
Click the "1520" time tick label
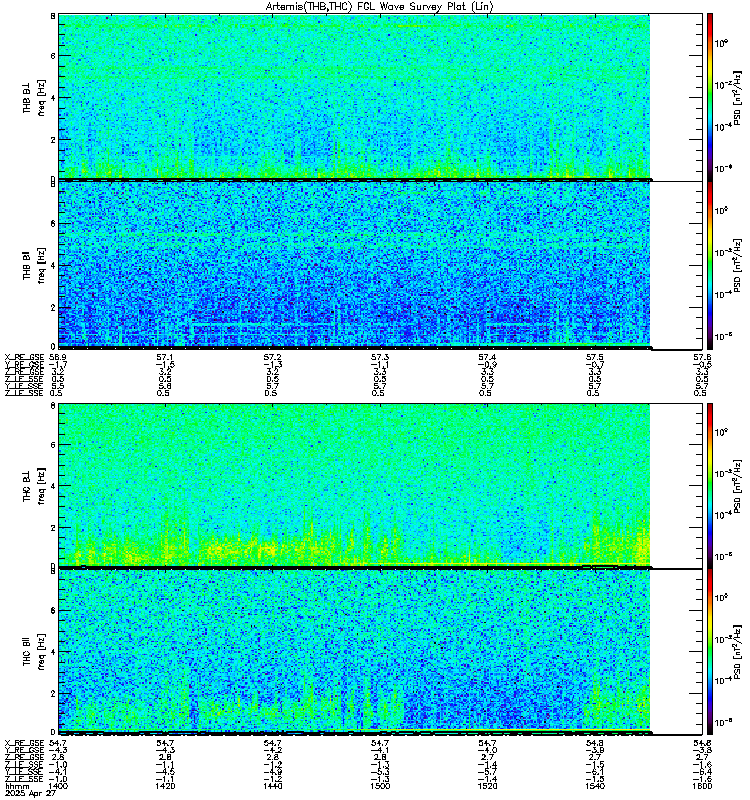[x=487, y=786]
